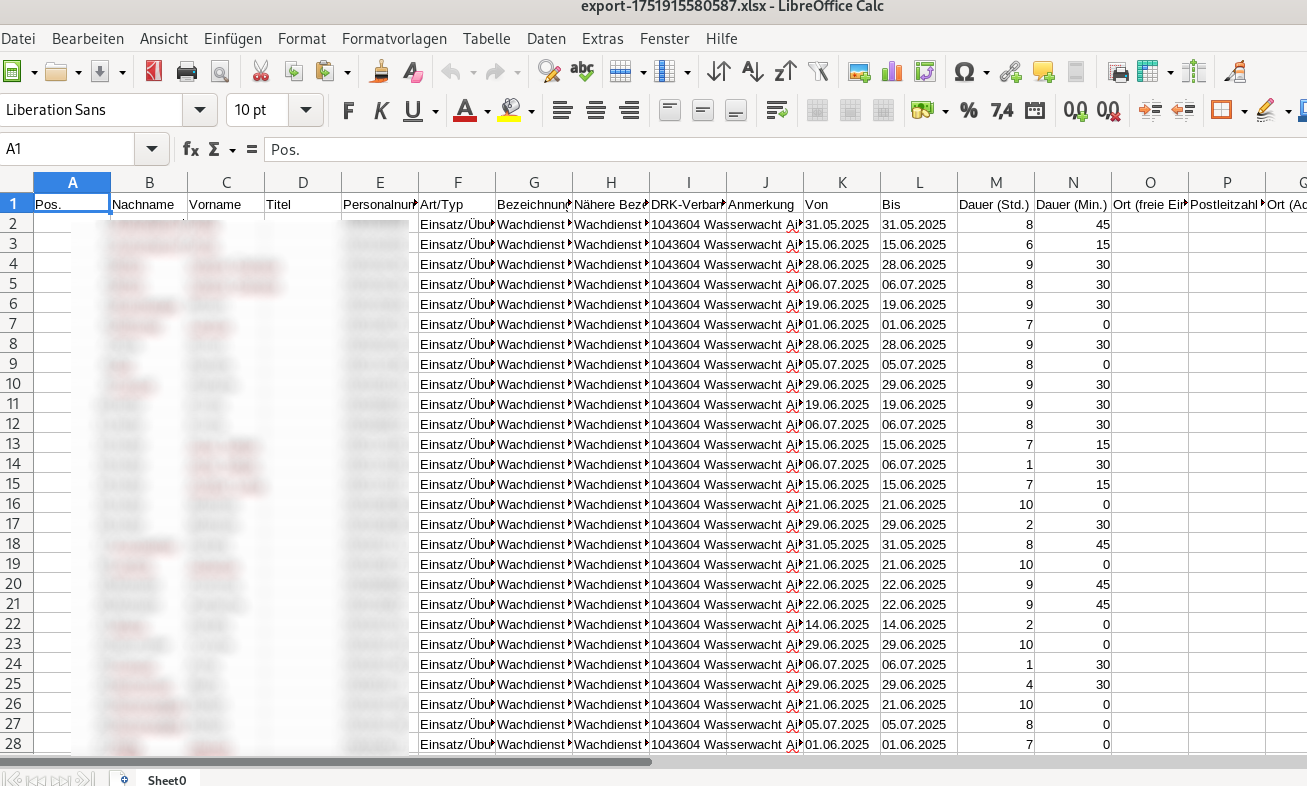The width and height of the screenshot is (1307, 786).
Task: Apply the yellow background highlight color
Action: coord(510,110)
